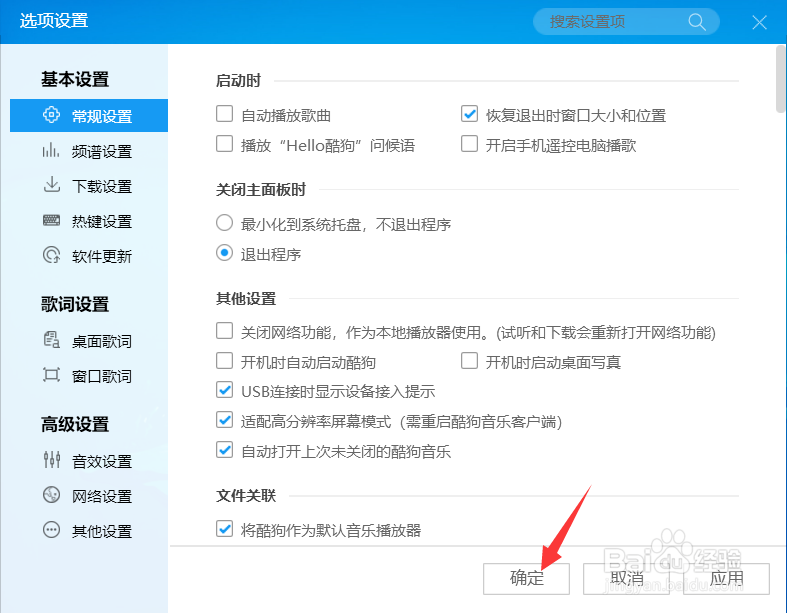Click the globe icon beside 网络设置
Screen dimensions: 787x613
[51, 495]
